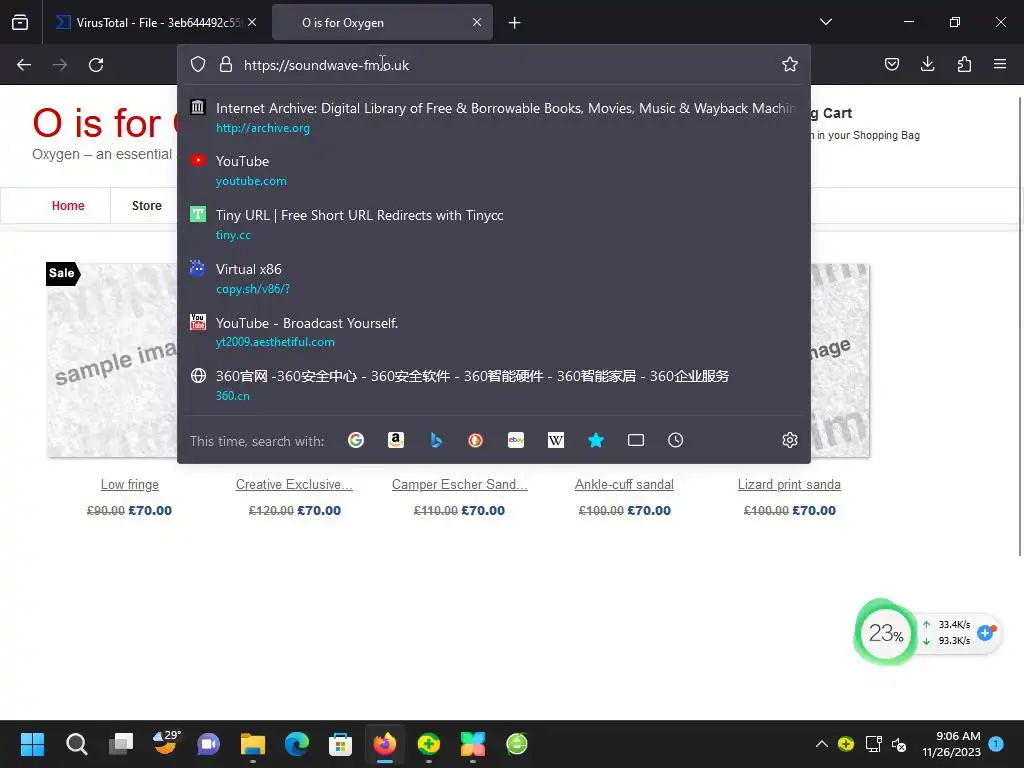Click the Firefox View icon

click(20, 22)
